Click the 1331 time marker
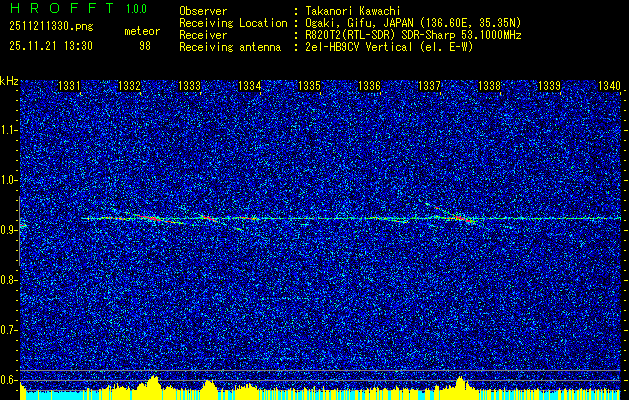The height and width of the screenshot is (400, 629). pos(69,86)
